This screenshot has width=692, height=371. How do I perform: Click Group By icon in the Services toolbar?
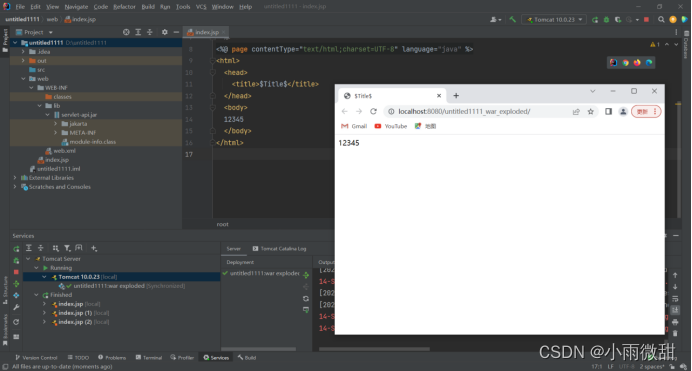[55, 248]
